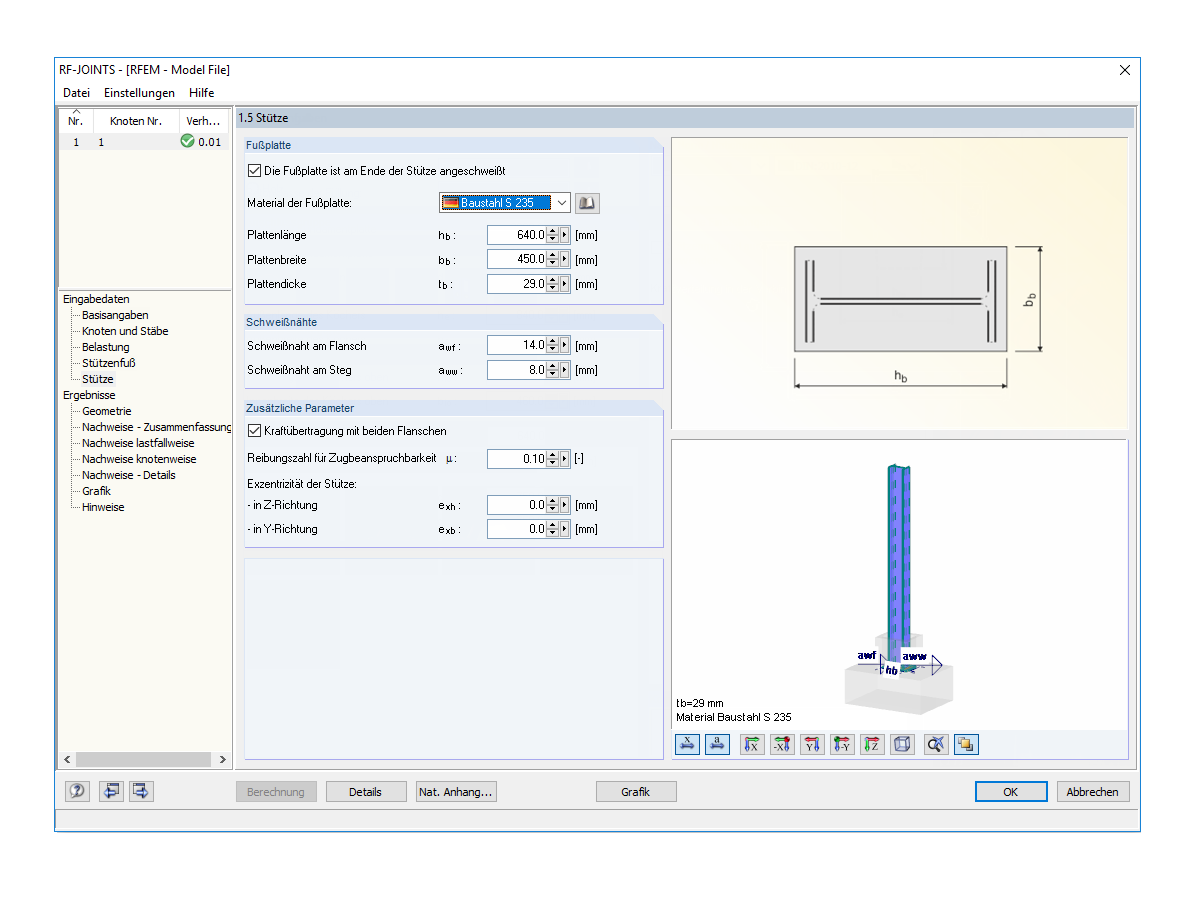Open arrow menu beside Plattendicke value

(564, 283)
